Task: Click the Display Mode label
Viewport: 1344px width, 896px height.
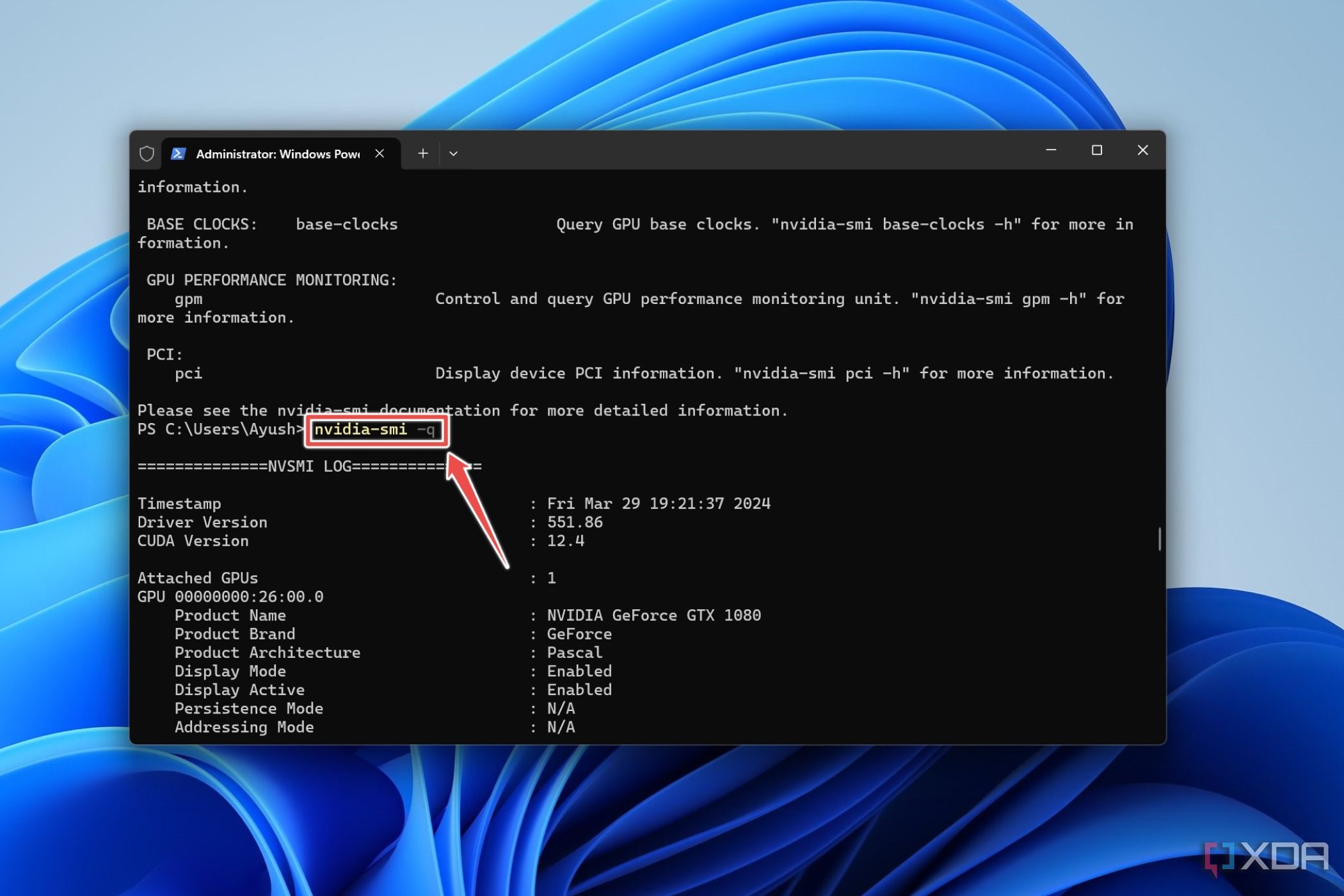Action: pos(230,671)
